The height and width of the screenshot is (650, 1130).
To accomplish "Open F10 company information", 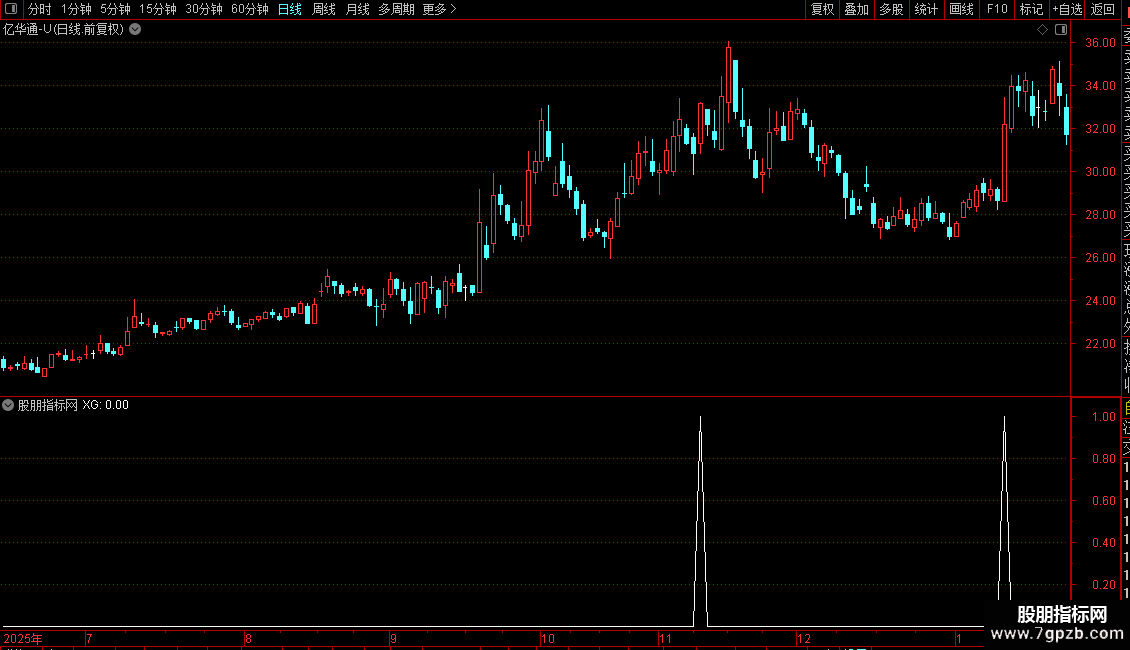I will coord(997,9).
